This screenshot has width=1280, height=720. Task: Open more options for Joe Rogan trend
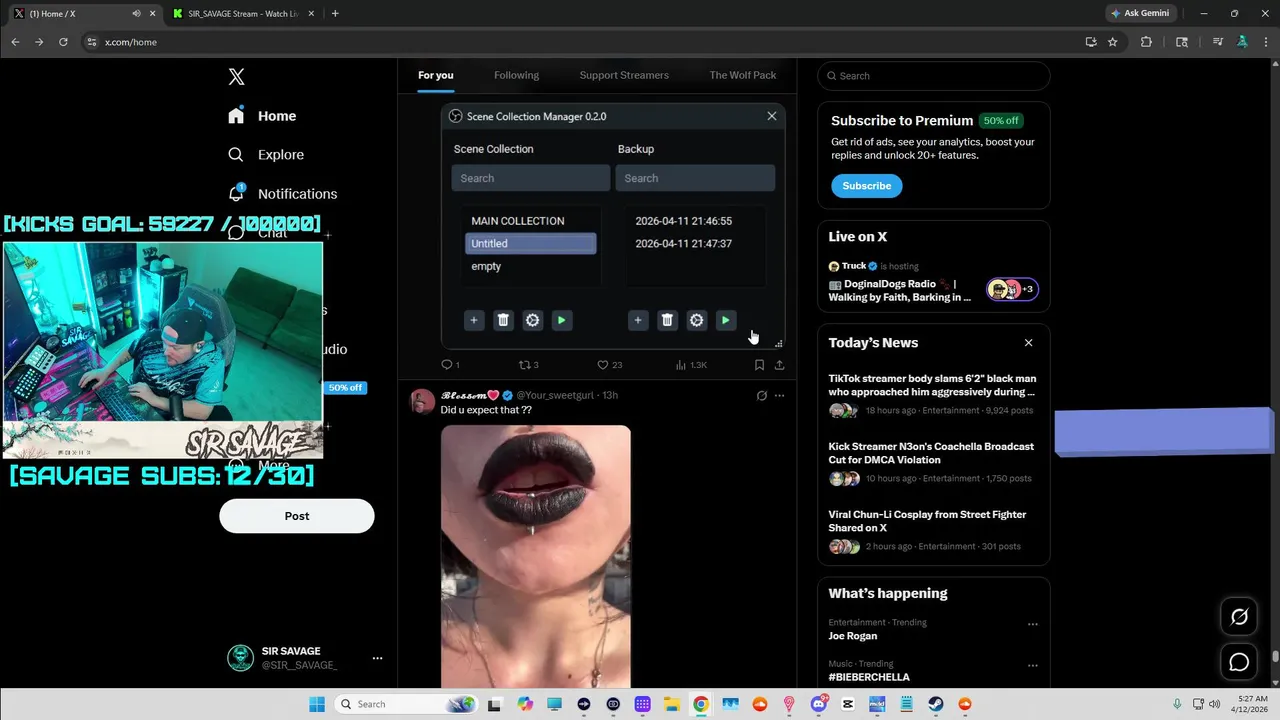click(x=1033, y=624)
